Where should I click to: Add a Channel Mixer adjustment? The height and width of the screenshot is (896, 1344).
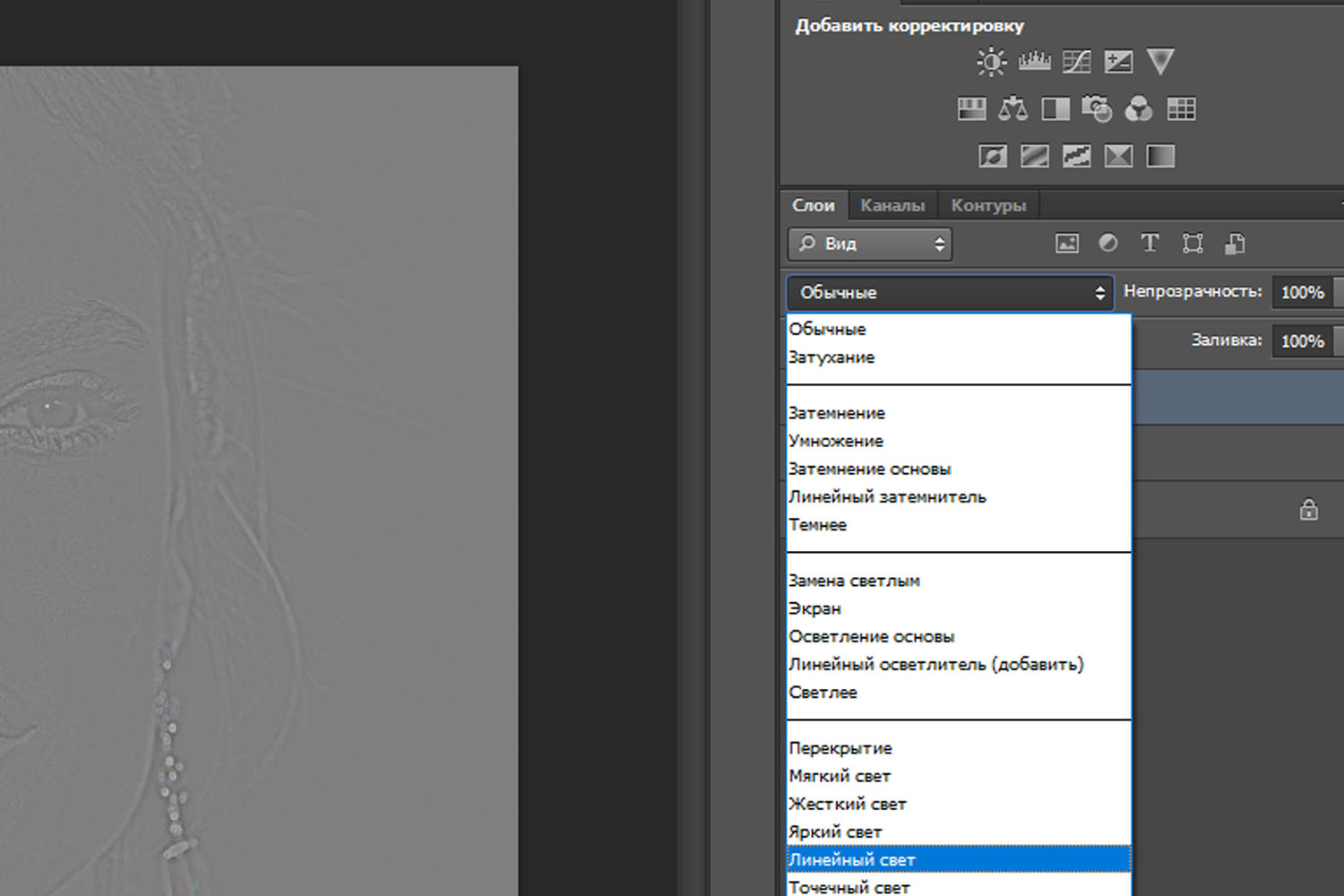(1139, 109)
